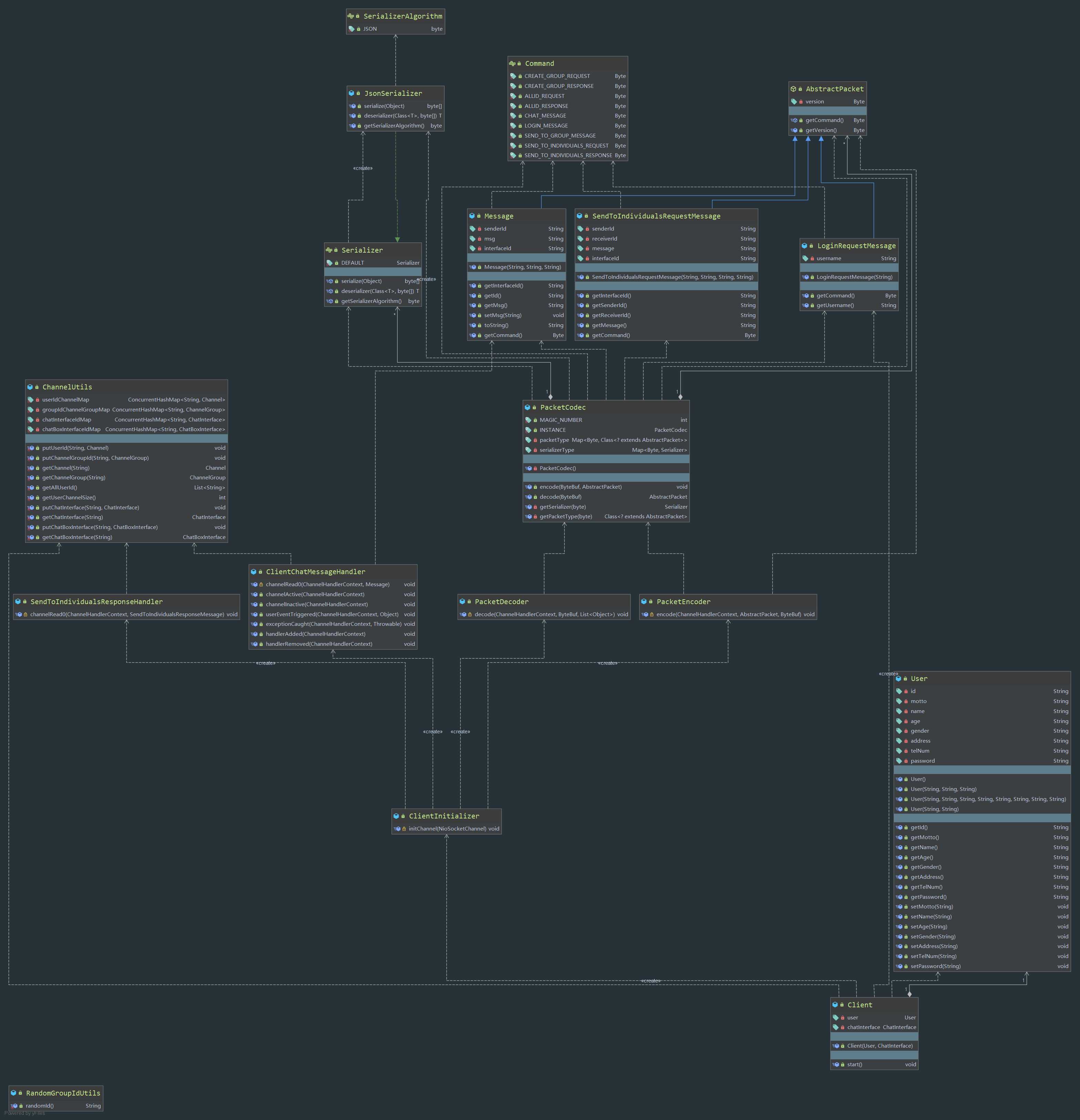Select the setMsg(String) method in Message
1080x1120 pixels.
click(x=516, y=315)
